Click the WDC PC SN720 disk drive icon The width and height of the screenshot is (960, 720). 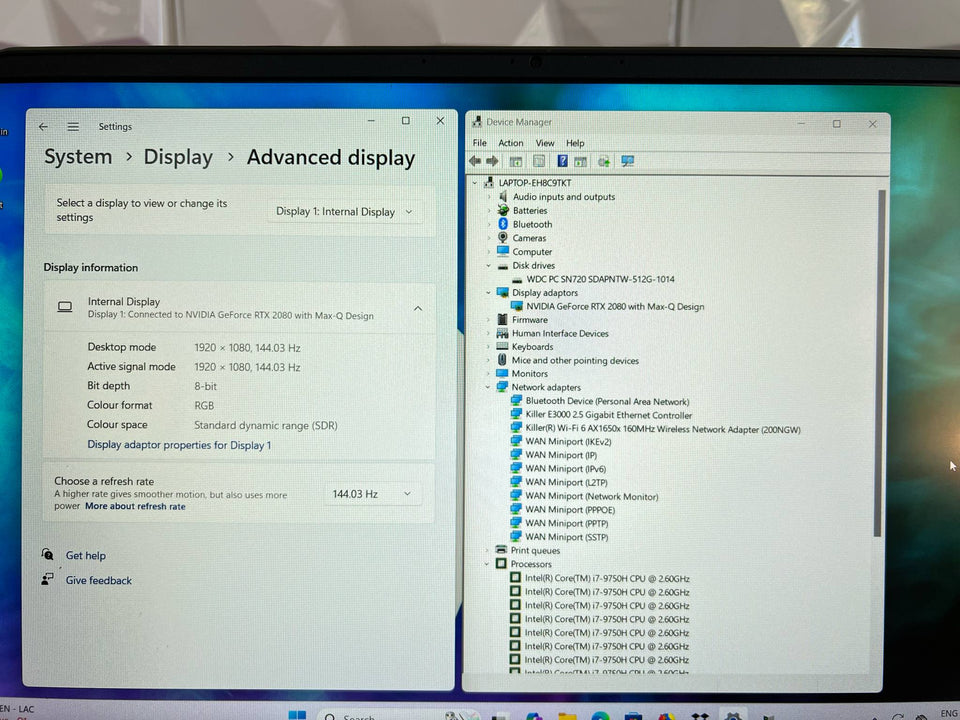coord(517,280)
